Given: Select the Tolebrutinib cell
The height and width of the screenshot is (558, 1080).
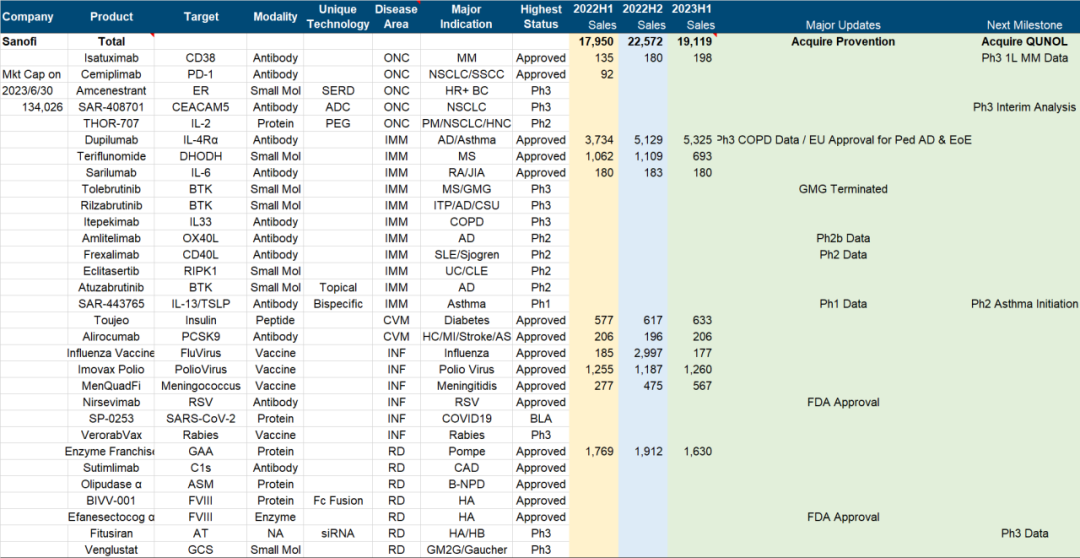Looking at the screenshot, I should pyautogui.click(x=111, y=189).
